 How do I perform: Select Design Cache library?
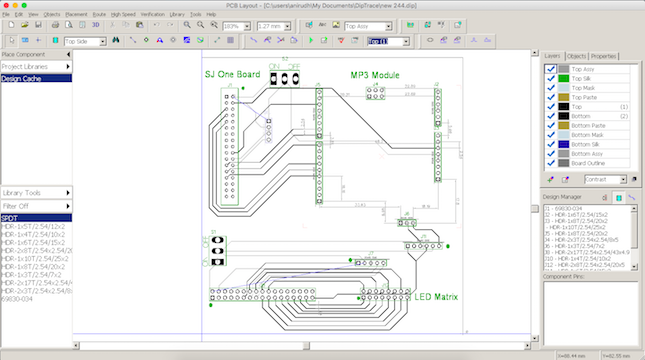click(x=36, y=79)
